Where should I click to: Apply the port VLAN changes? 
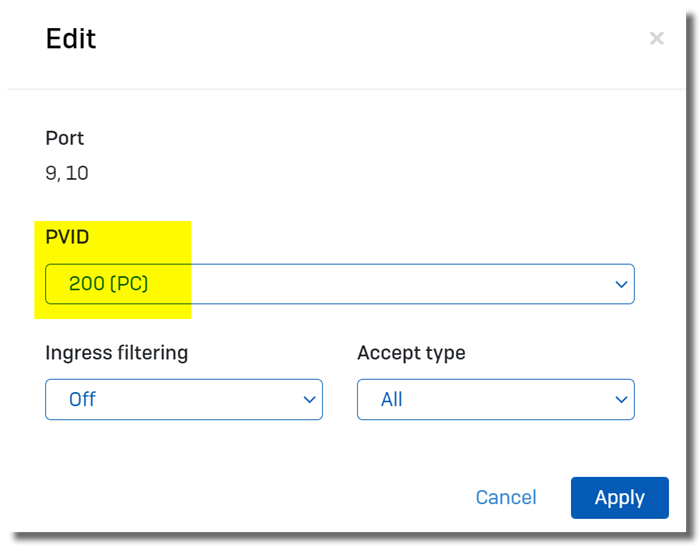[620, 498]
